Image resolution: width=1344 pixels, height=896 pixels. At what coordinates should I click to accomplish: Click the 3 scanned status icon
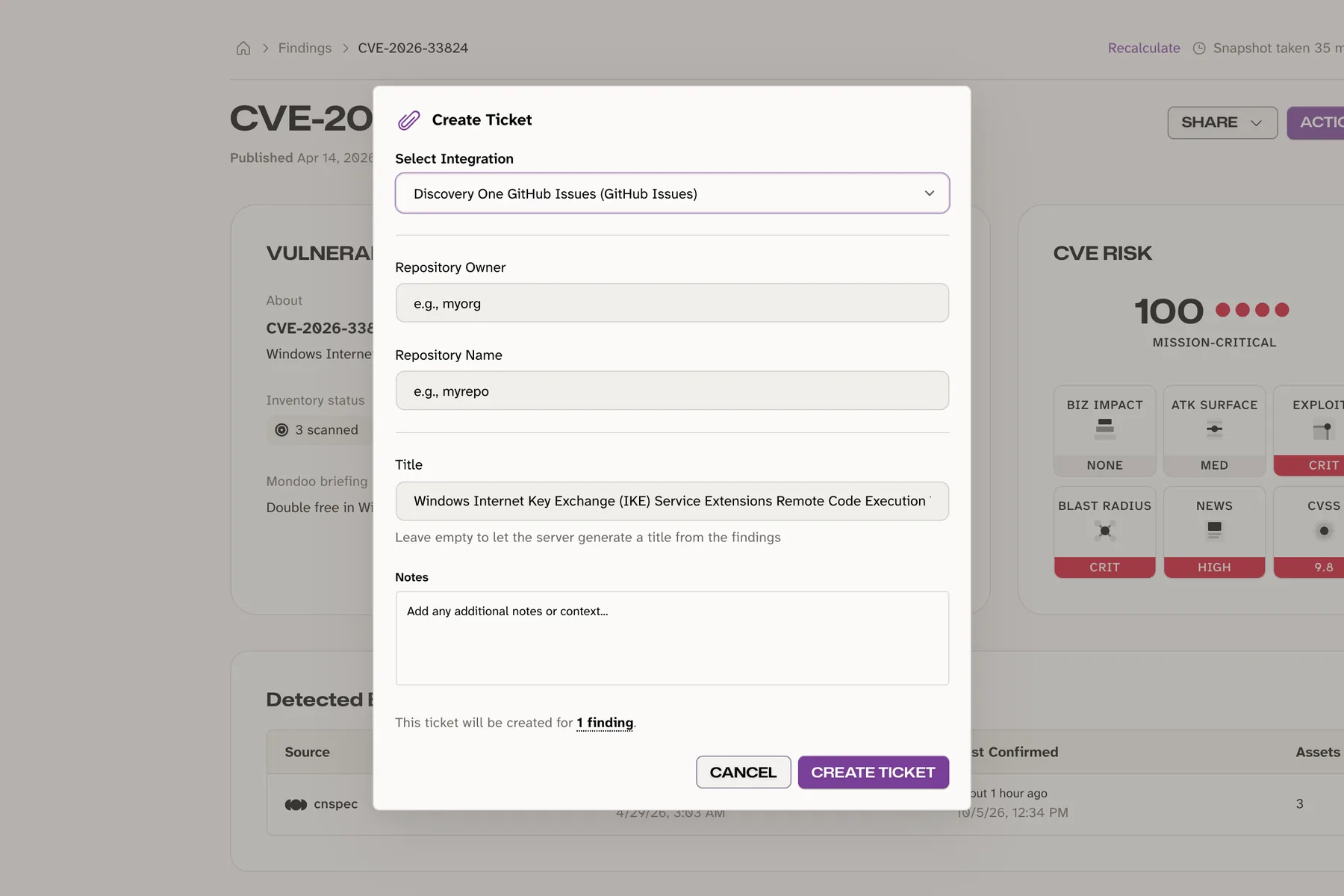pyautogui.click(x=281, y=430)
